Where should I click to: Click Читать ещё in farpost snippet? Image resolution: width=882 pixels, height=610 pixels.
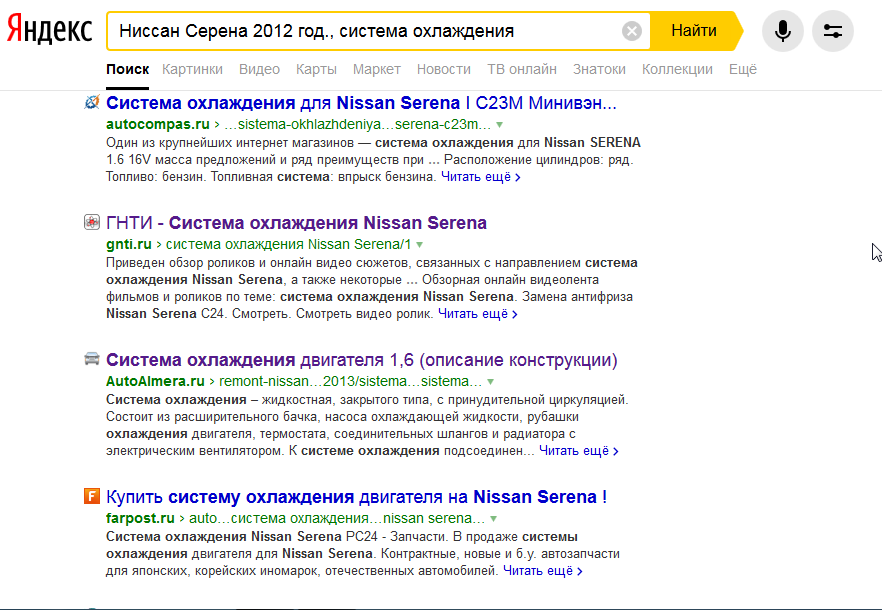543,571
